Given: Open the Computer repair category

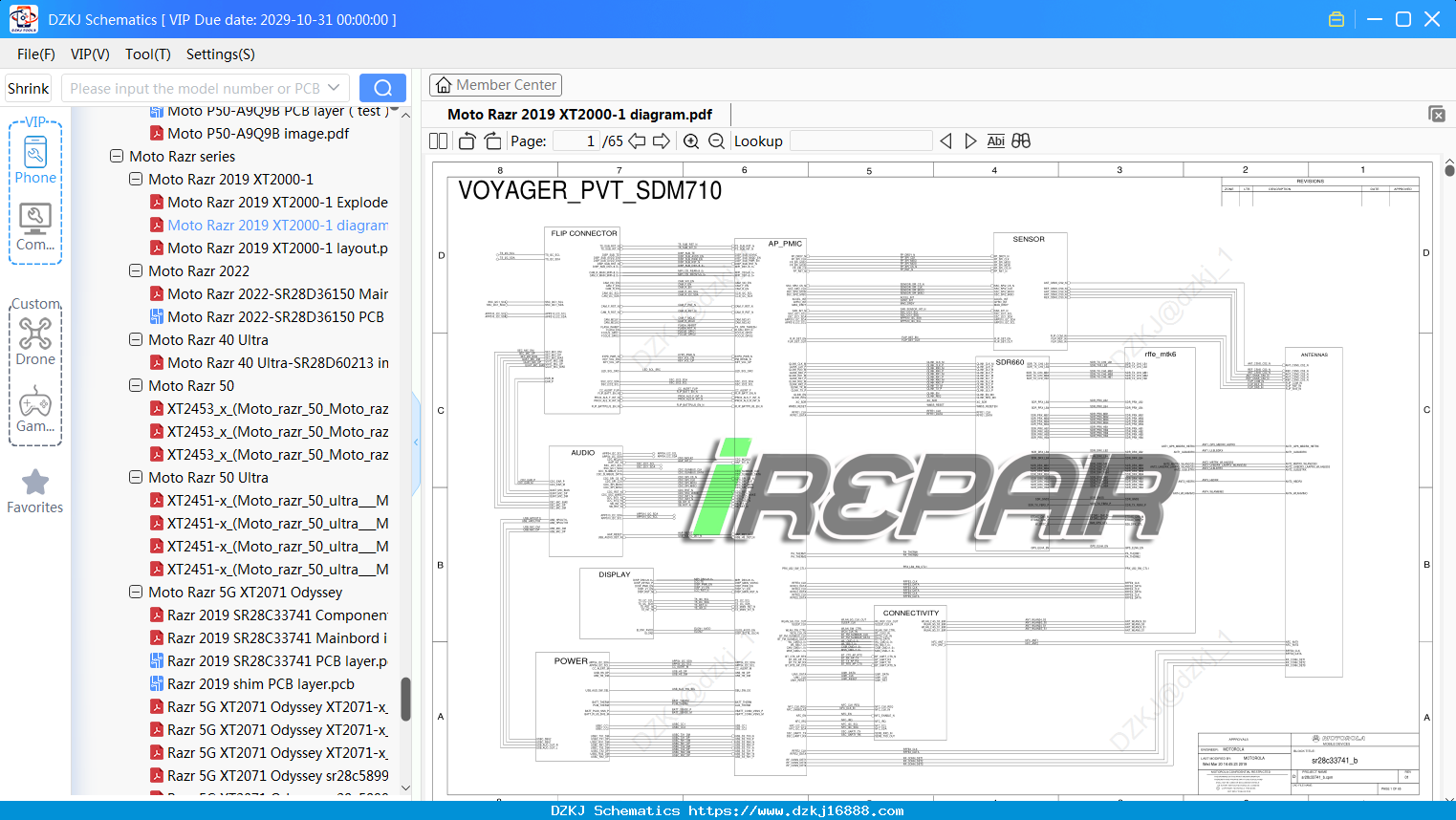Looking at the screenshot, I should (35, 227).
